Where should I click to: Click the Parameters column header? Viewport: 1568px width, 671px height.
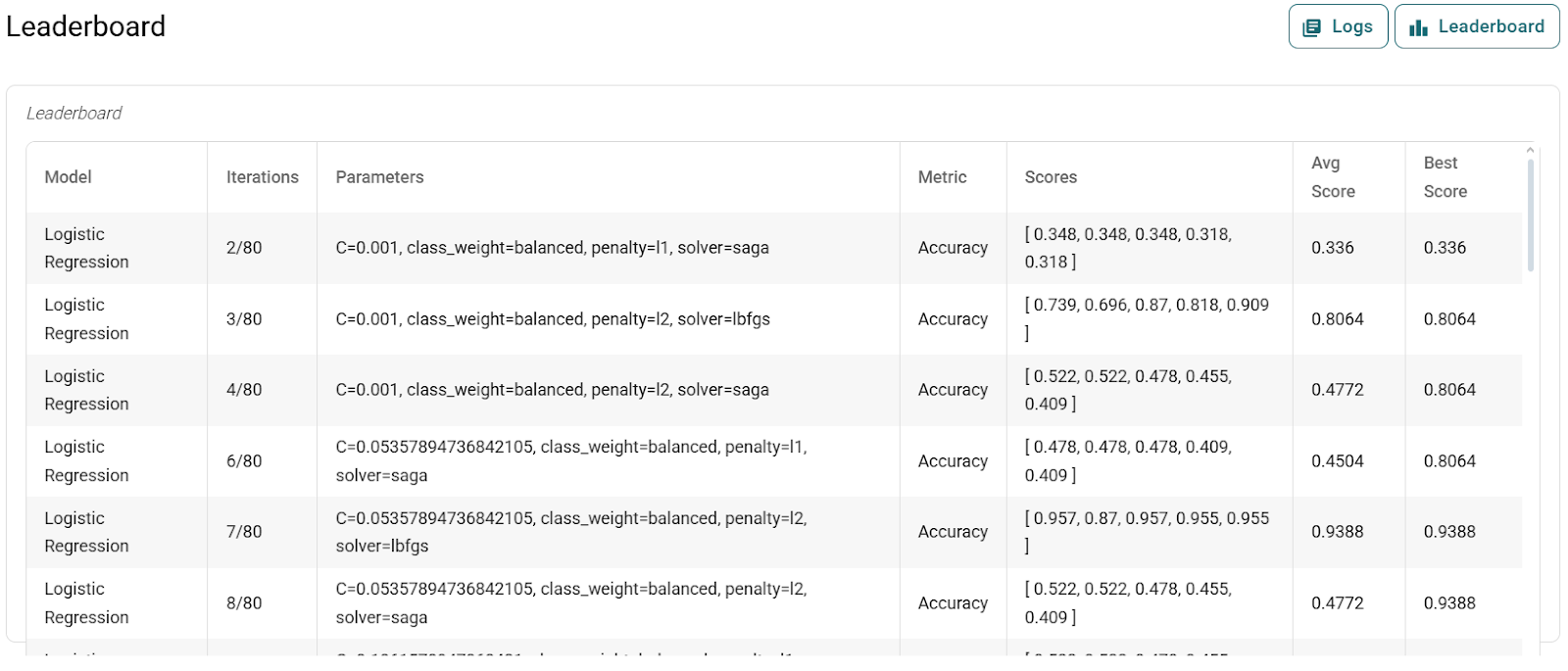[379, 177]
